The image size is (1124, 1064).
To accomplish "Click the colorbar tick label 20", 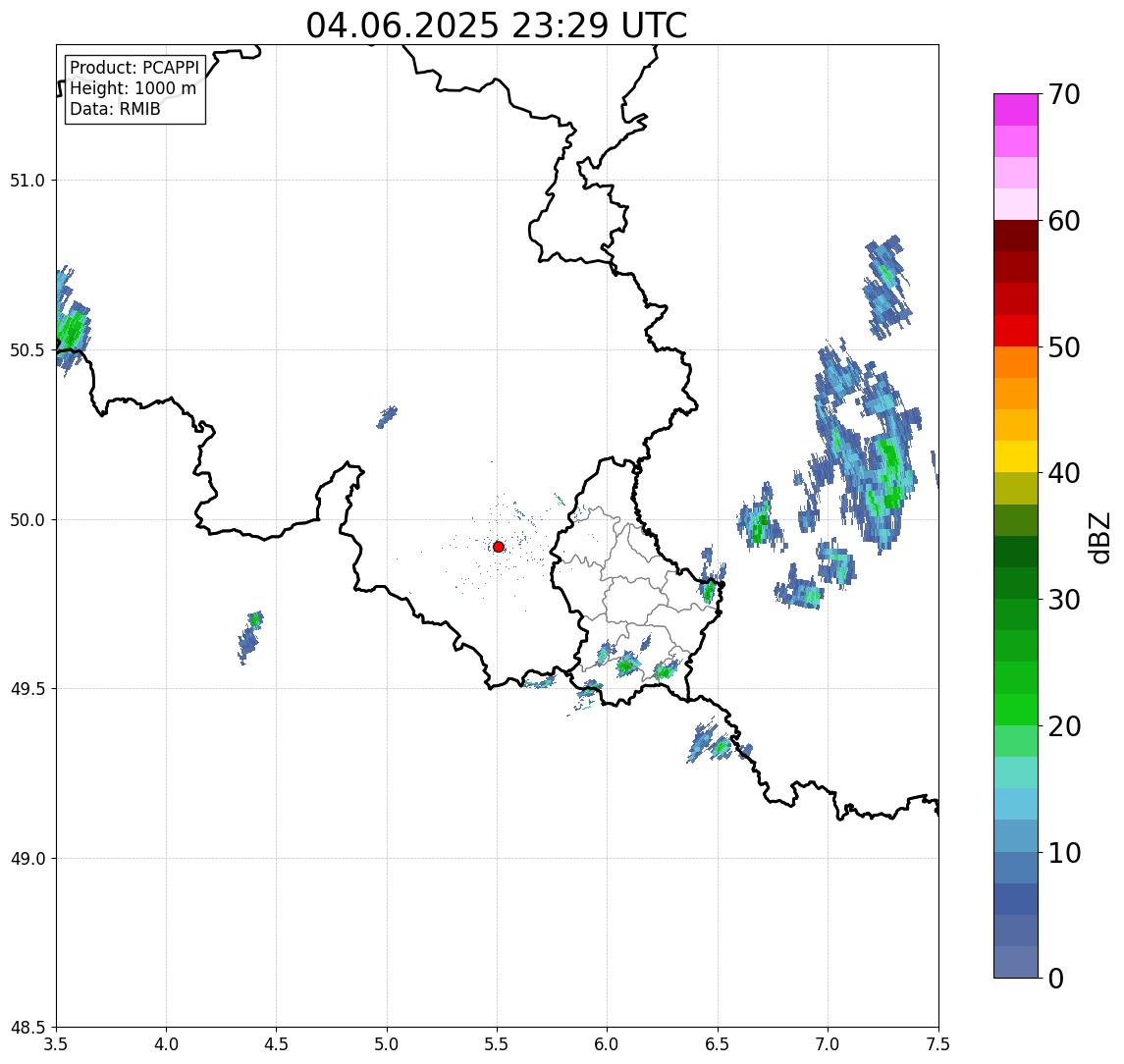I will [x=1064, y=726].
